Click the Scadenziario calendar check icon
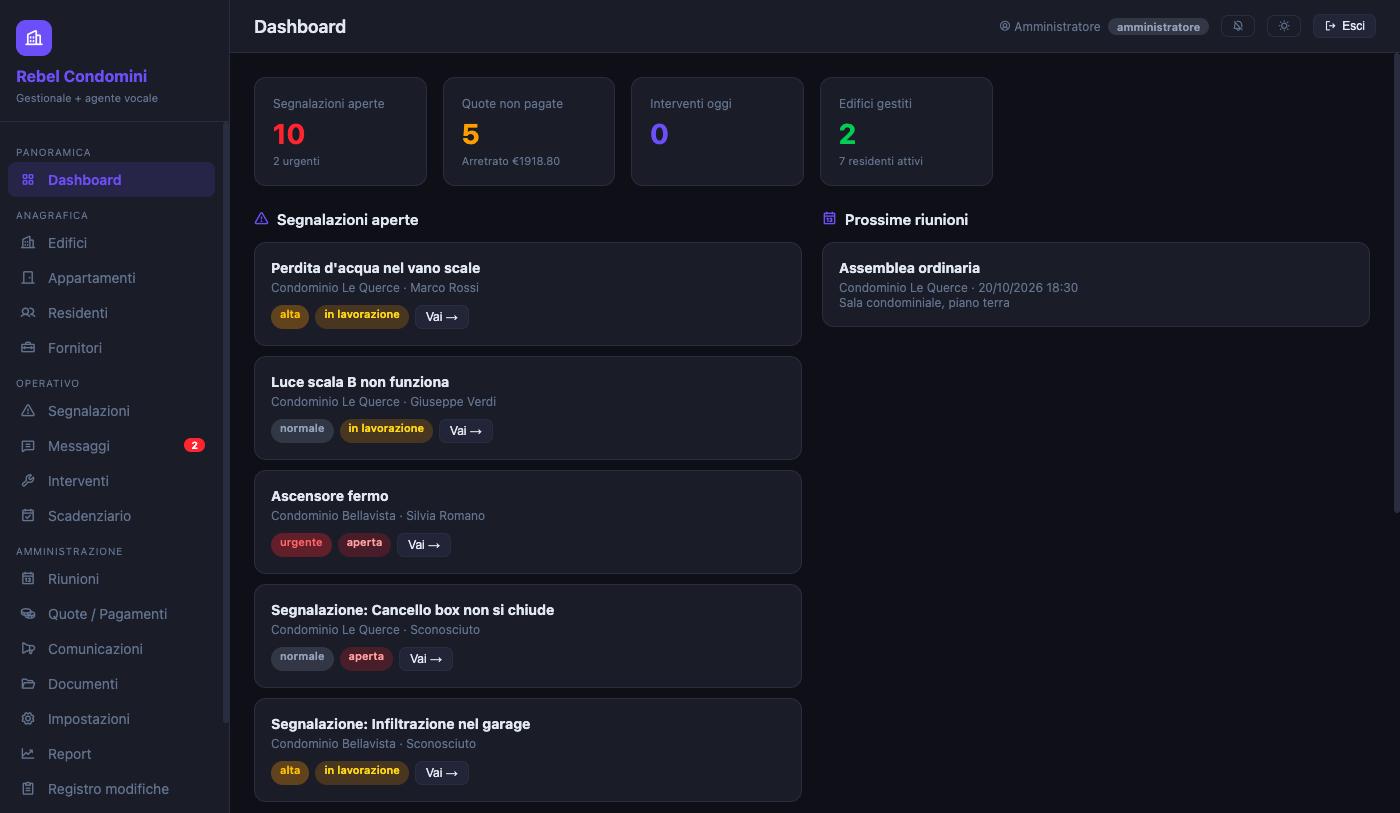The width and height of the screenshot is (1400, 813). coord(28,516)
